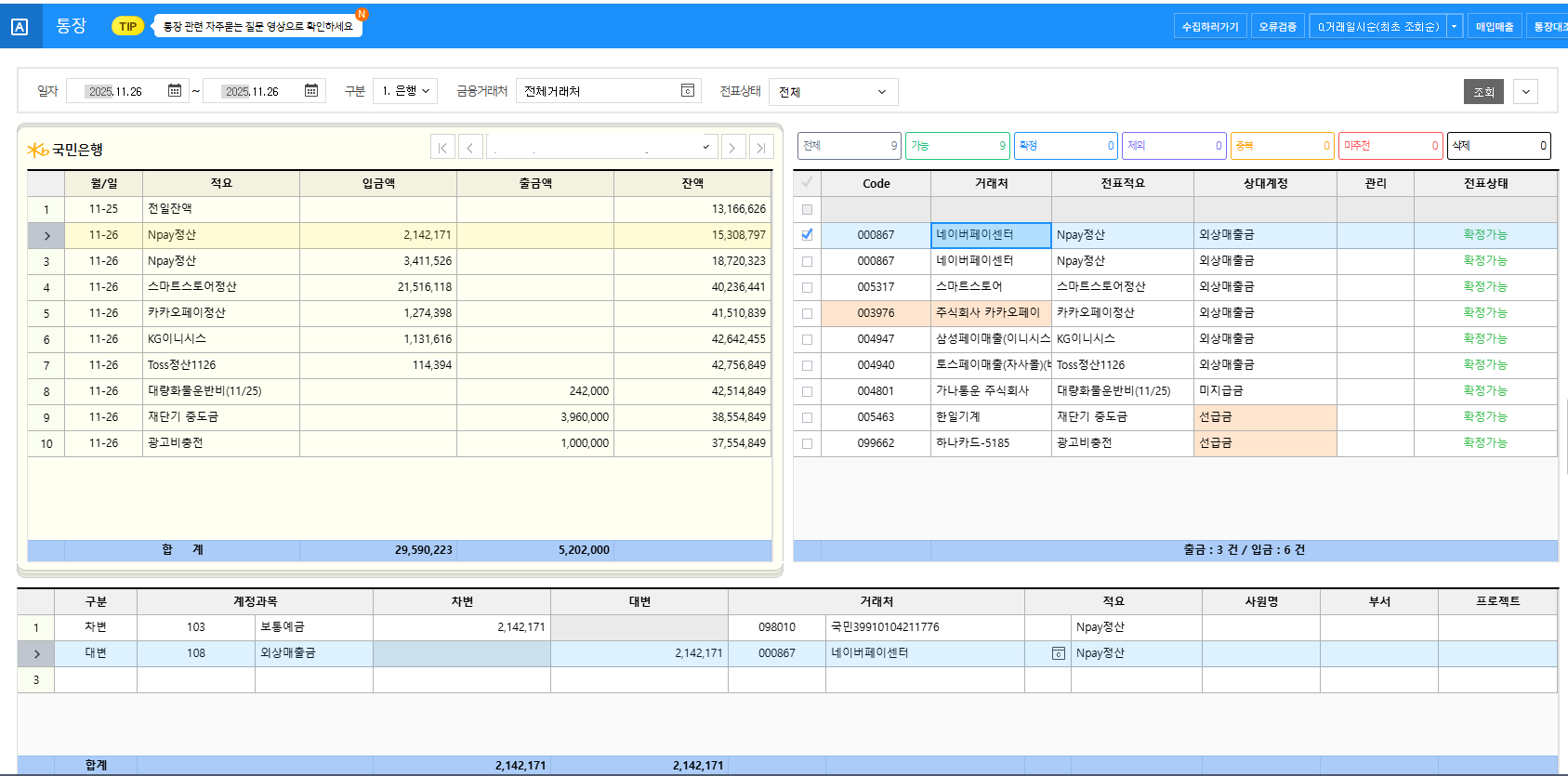This screenshot has height=776, width=1568.
Task: Open the 통장 FAQ video tip link
Action: point(257,26)
